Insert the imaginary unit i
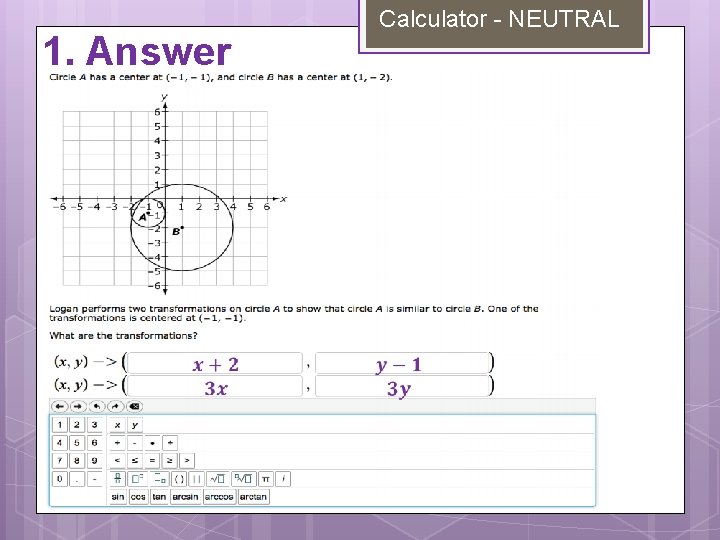Image resolution: width=720 pixels, height=540 pixels. pyautogui.click(x=283, y=479)
